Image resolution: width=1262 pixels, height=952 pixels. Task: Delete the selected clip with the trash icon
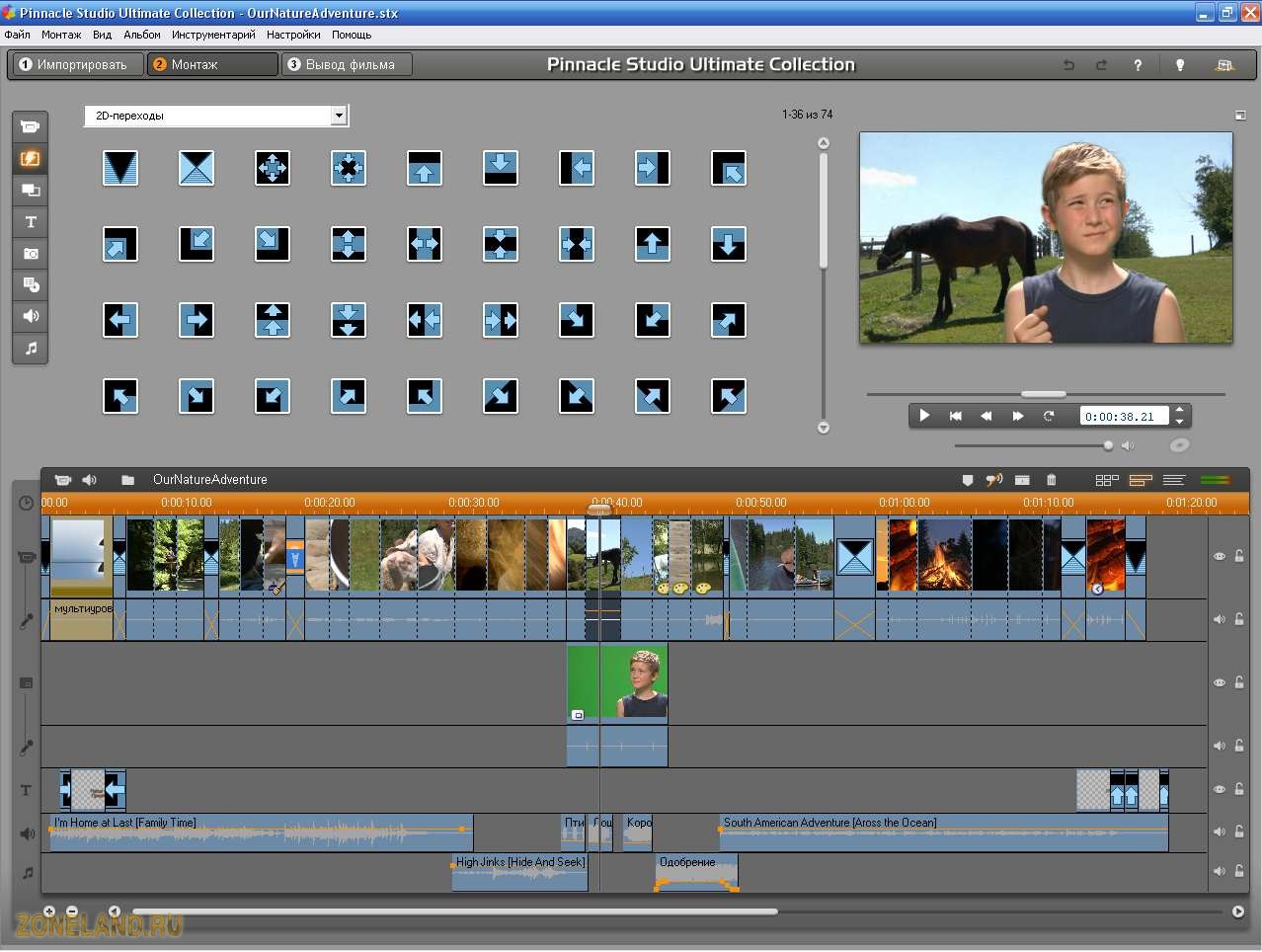click(1052, 480)
